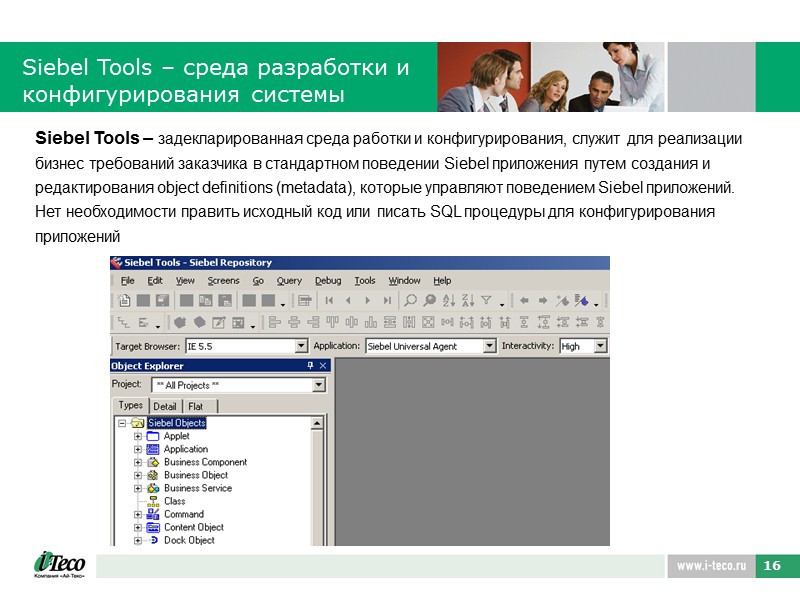The height and width of the screenshot is (600, 800).
Task: Click the Business Service icon in tree
Action: (153, 488)
